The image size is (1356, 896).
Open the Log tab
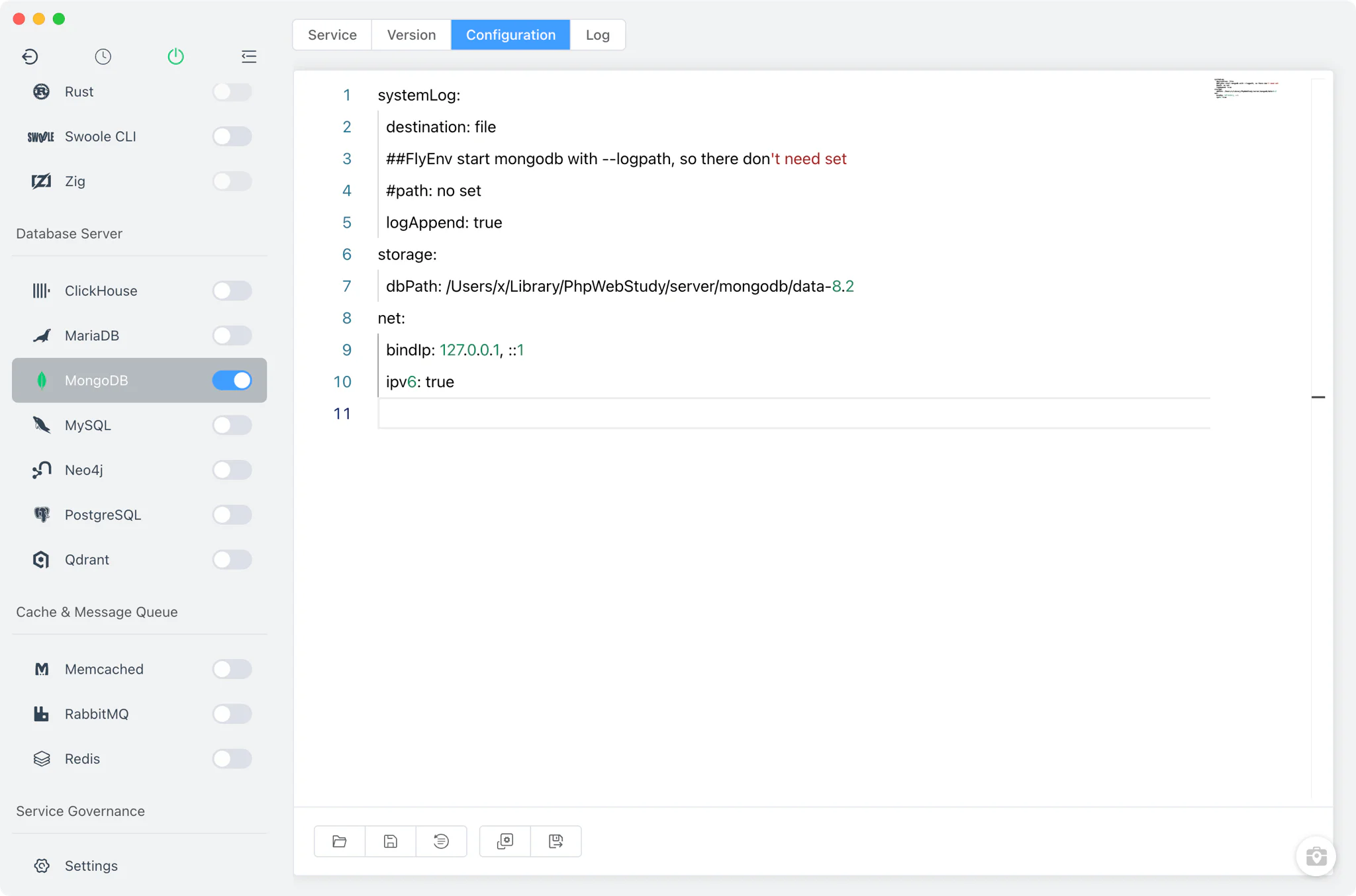point(597,34)
